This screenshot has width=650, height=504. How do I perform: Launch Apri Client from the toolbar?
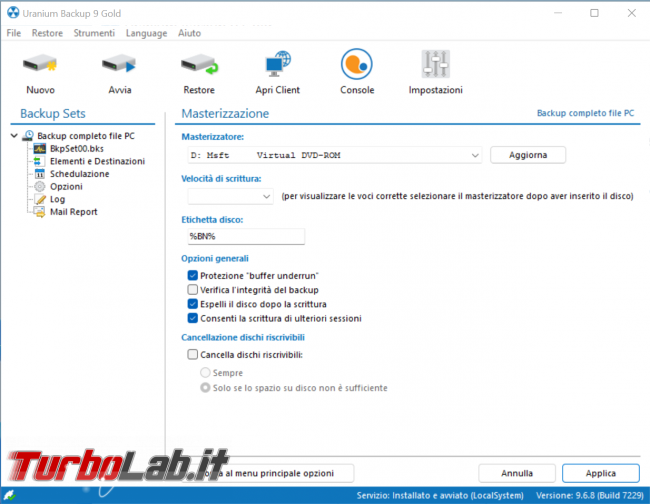coord(278,64)
